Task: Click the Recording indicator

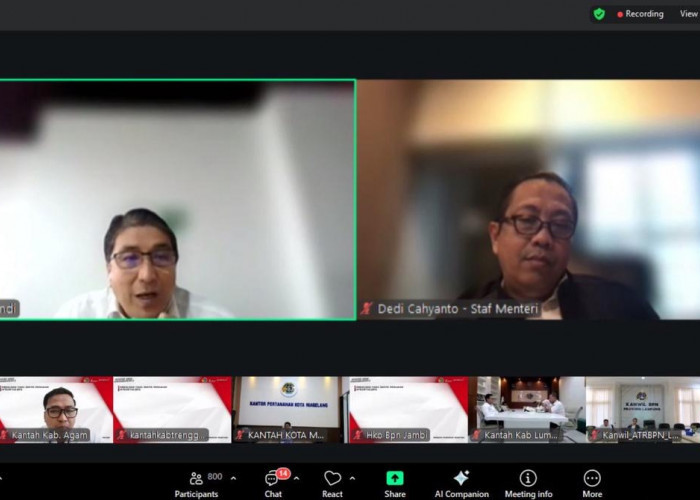Action: click(640, 14)
